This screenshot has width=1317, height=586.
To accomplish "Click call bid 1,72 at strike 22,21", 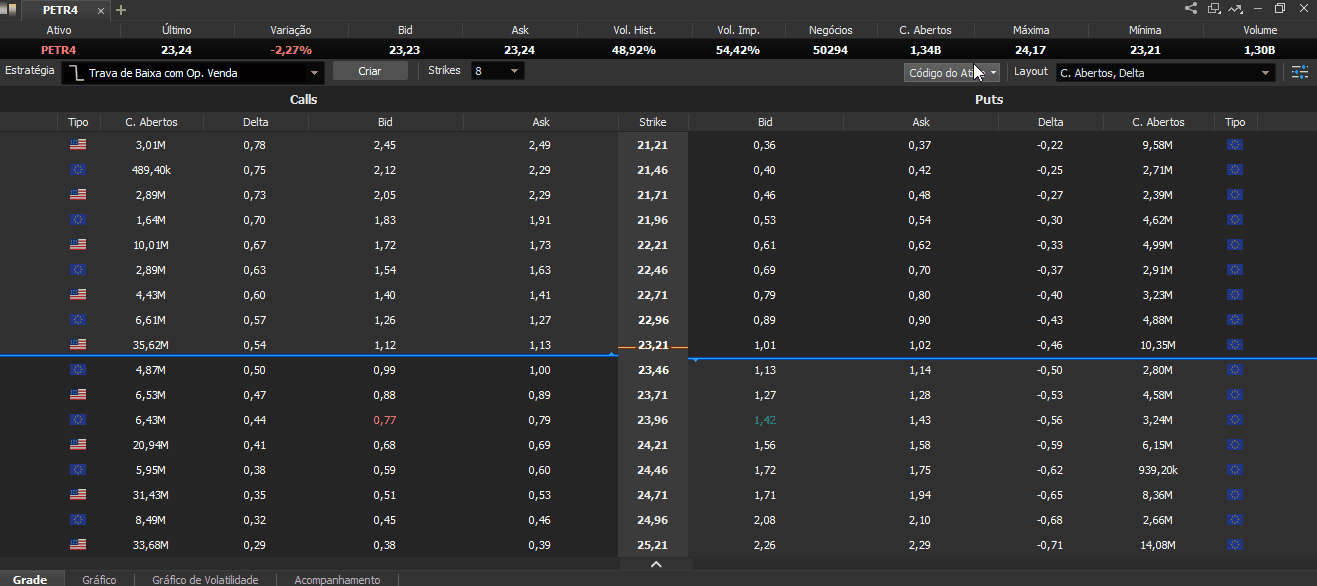I will click(385, 245).
